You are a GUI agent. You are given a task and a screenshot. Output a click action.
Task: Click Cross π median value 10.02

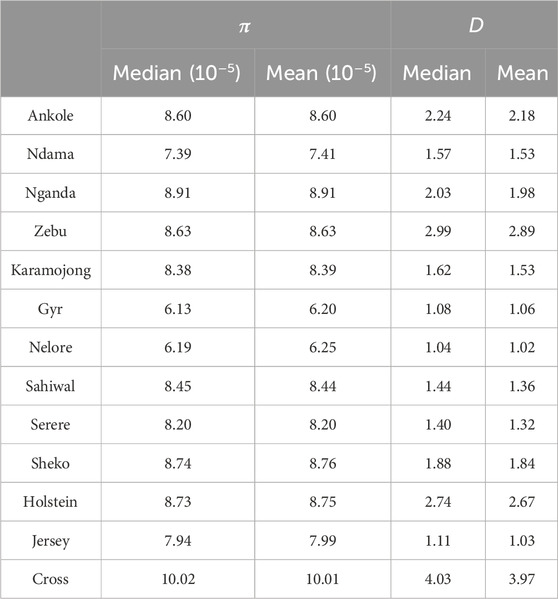click(178, 579)
